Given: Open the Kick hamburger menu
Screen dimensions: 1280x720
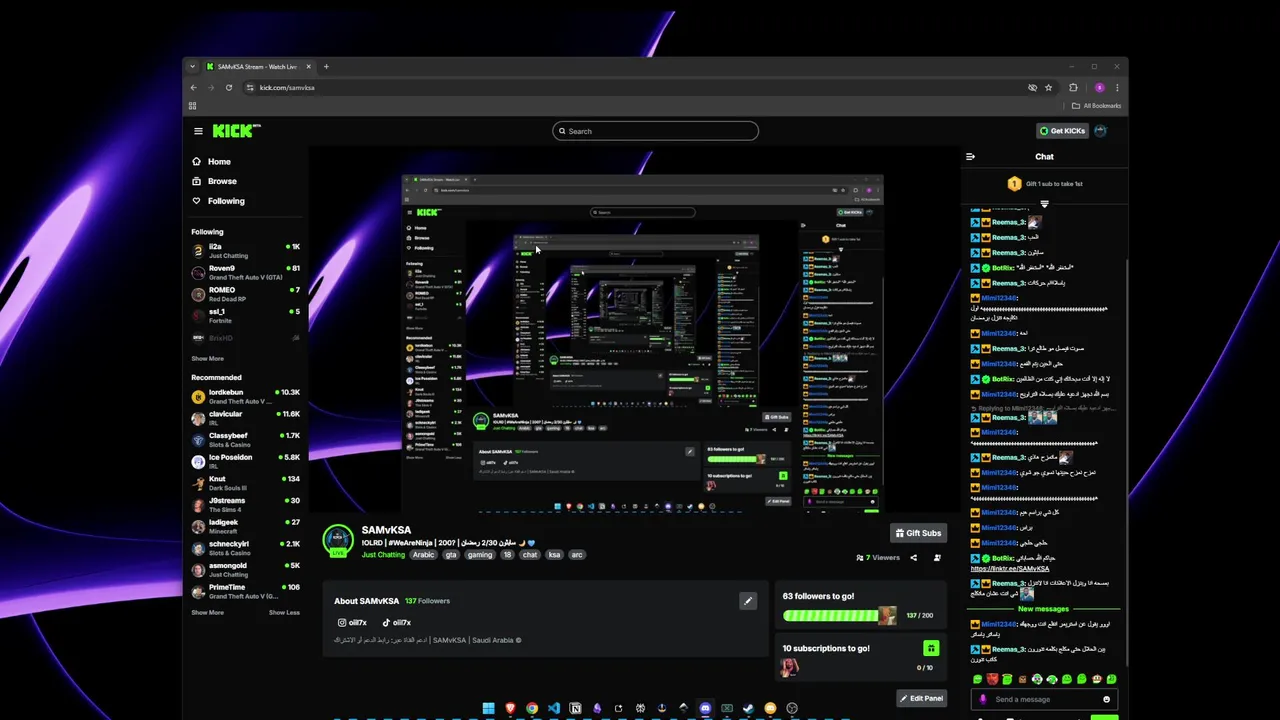Looking at the screenshot, I should [x=198, y=131].
